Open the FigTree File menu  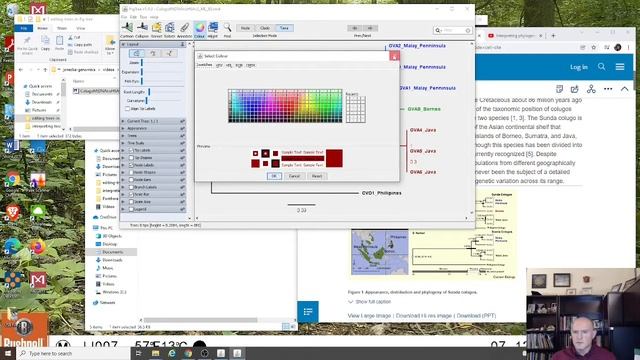124,17
